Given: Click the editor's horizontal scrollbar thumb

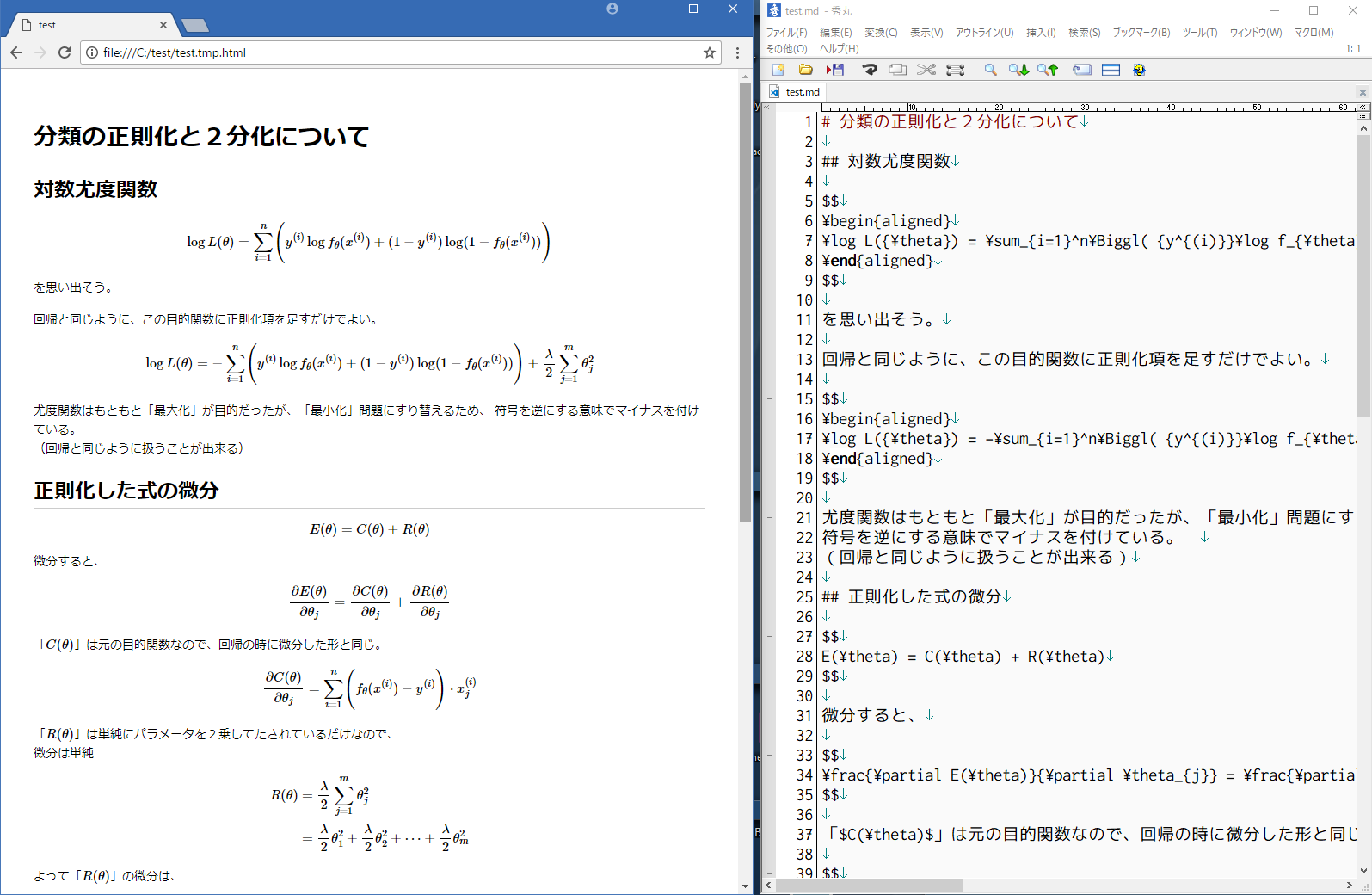Looking at the screenshot, I should pos(869,886).
